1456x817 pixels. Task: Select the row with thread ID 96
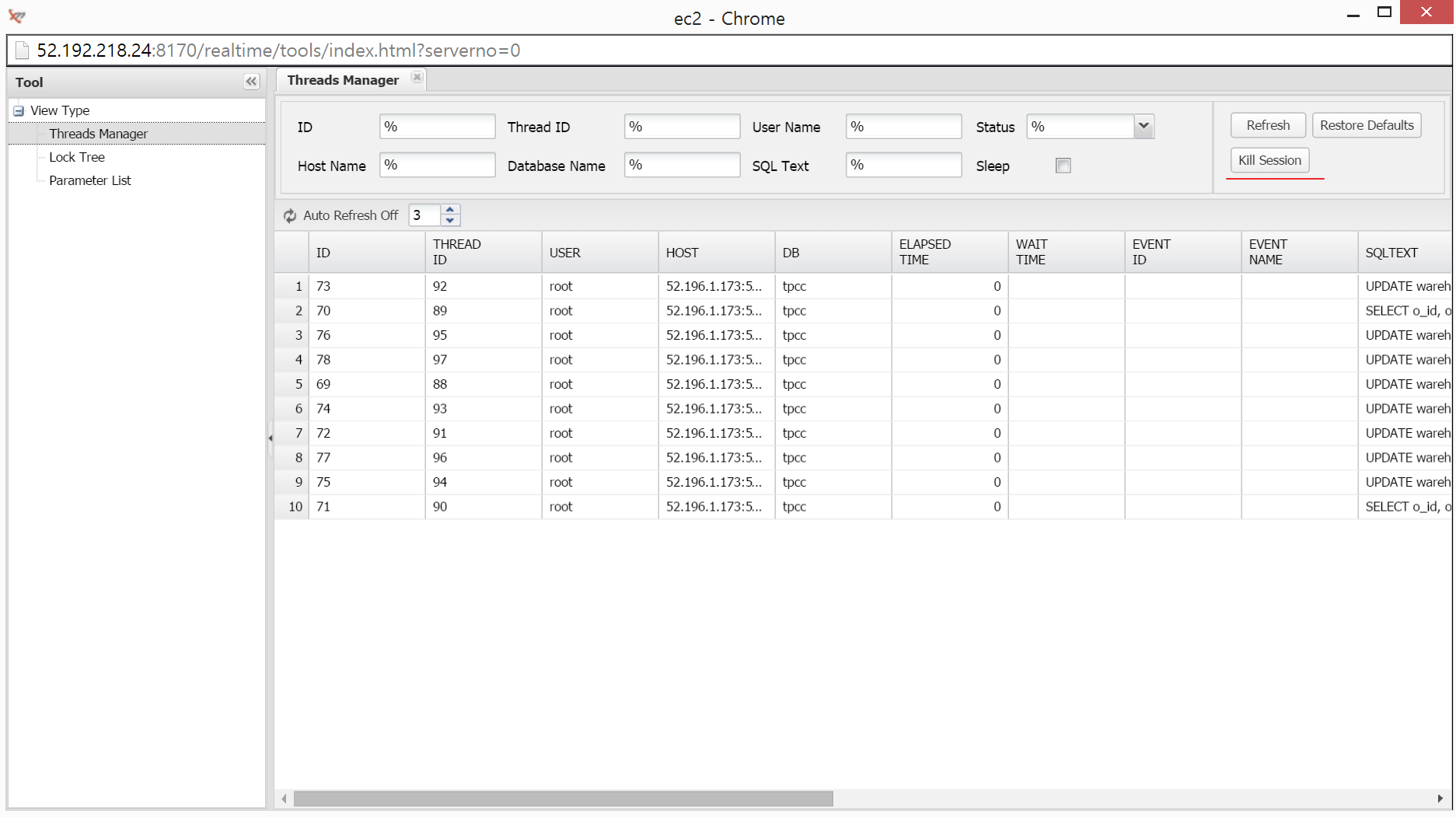863,458
